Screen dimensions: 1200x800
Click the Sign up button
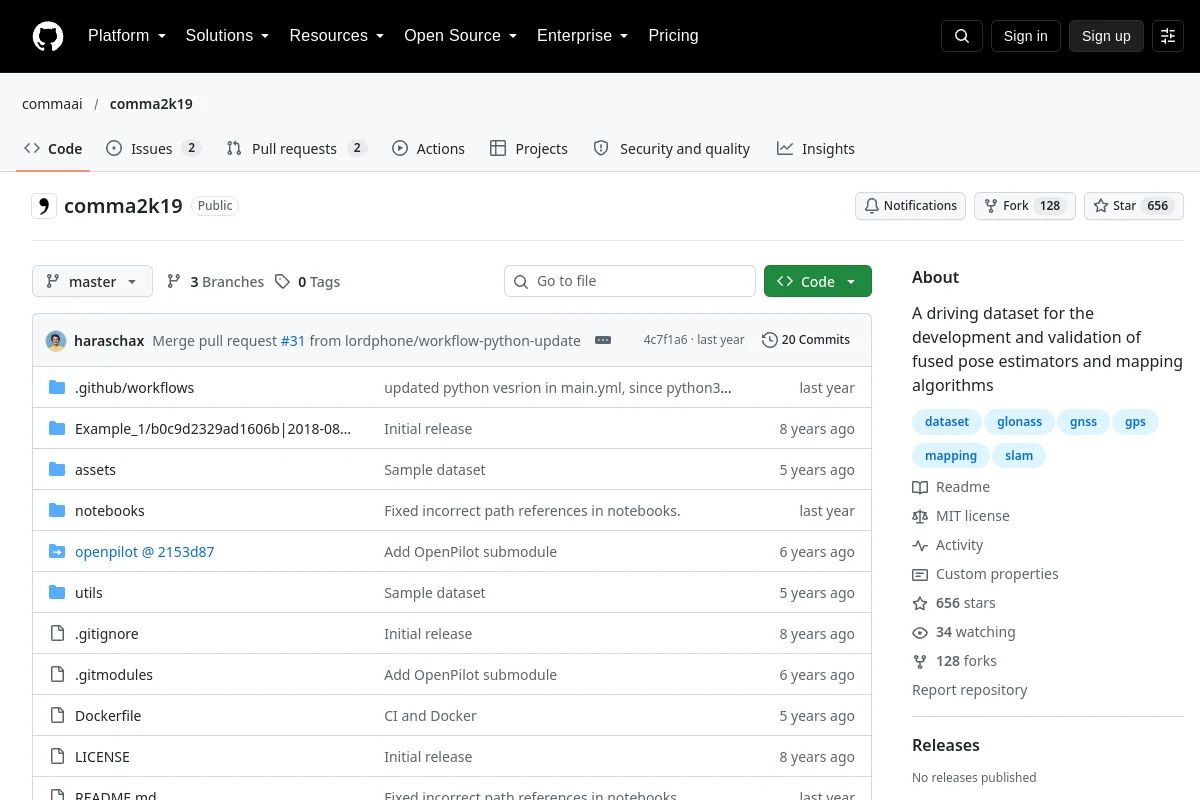coord(1106,36)
